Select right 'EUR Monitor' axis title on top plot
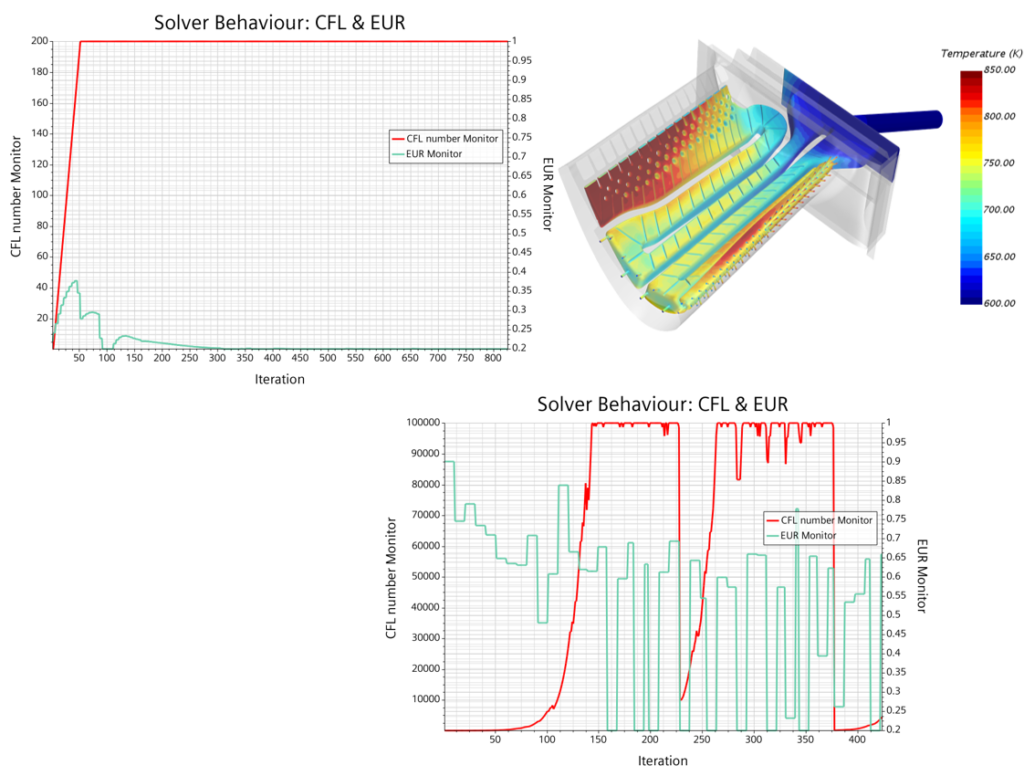This screenshot has width=1024, height=776. pyautogui.click(x=547, y=194)
